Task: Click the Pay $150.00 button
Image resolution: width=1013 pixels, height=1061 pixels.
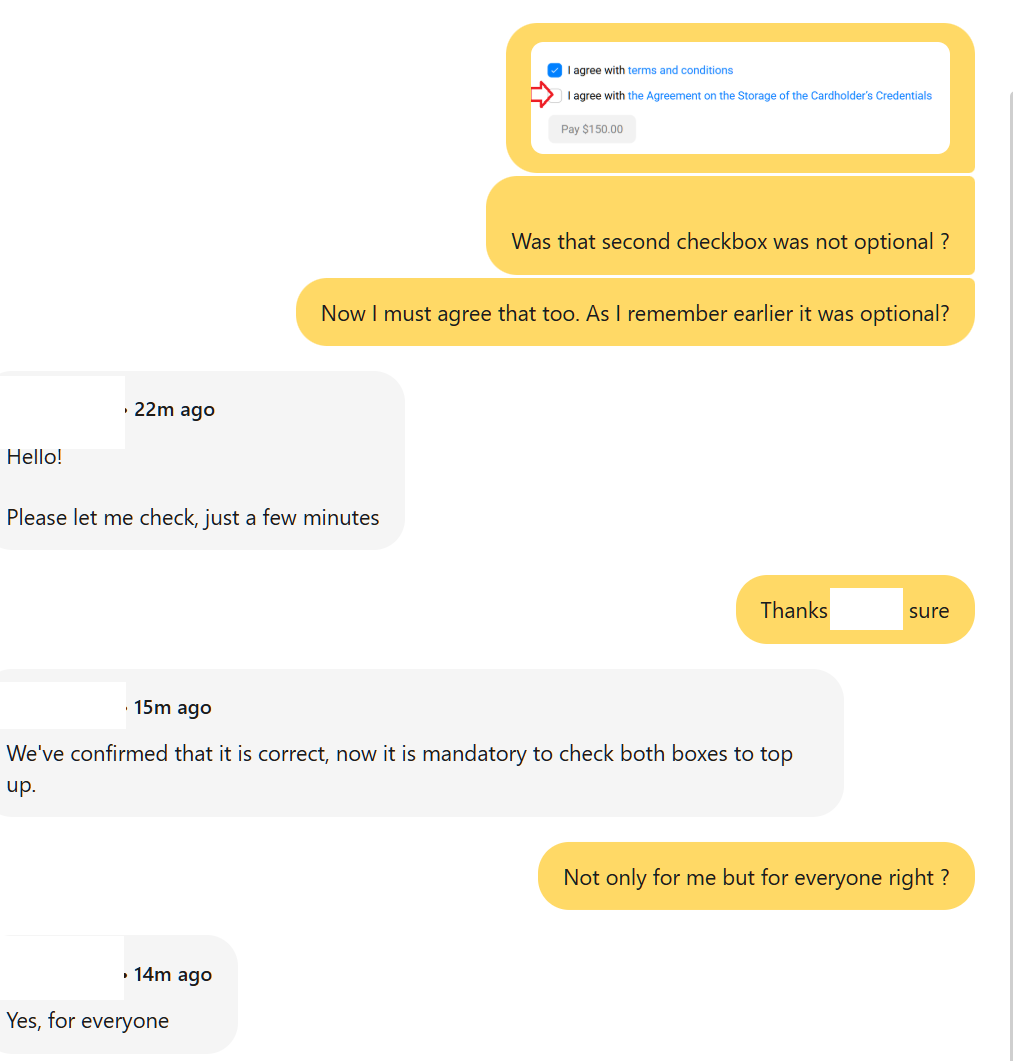Action: [592, 129]
